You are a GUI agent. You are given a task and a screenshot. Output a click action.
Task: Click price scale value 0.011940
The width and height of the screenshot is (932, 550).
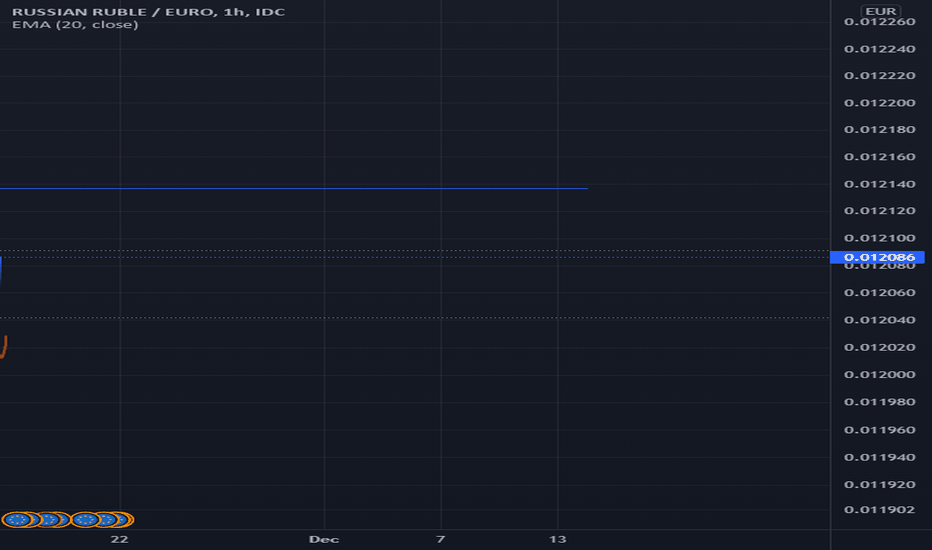880,457
